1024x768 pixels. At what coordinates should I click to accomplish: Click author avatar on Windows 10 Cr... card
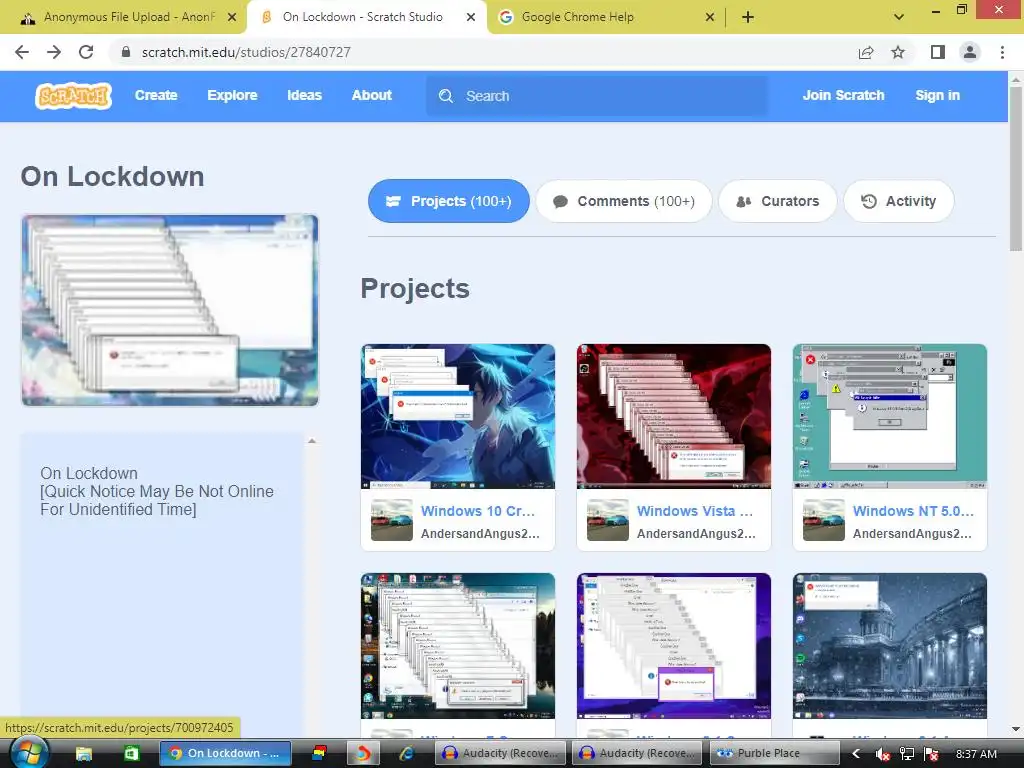coord(392,520)
